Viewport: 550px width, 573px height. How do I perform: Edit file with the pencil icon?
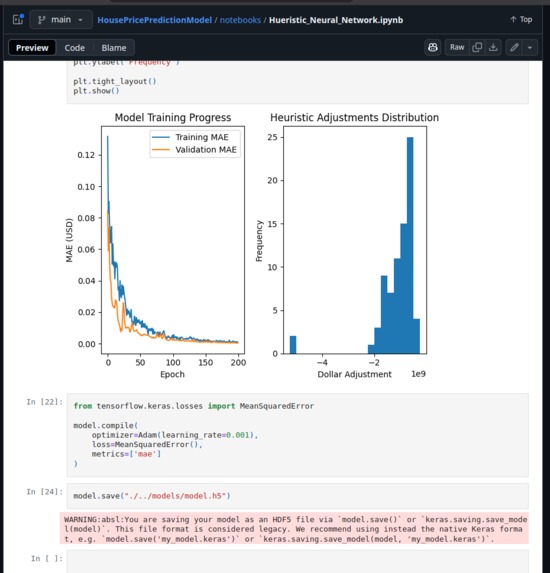click(x=514, y=48)
